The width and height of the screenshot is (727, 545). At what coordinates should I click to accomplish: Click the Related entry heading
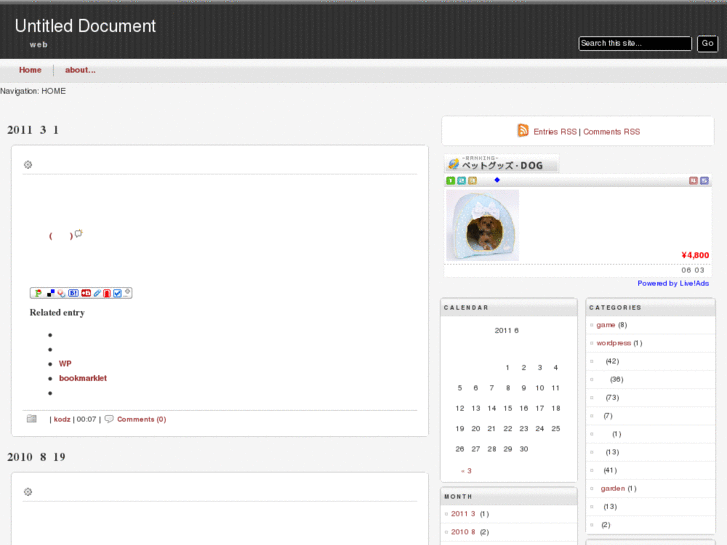click(57, 313)
